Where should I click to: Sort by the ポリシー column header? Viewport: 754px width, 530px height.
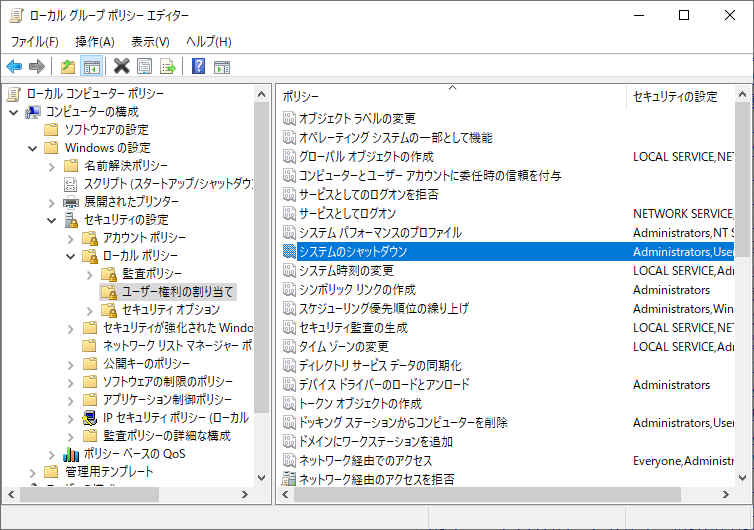pyautogui.click(x=452, y=96)
